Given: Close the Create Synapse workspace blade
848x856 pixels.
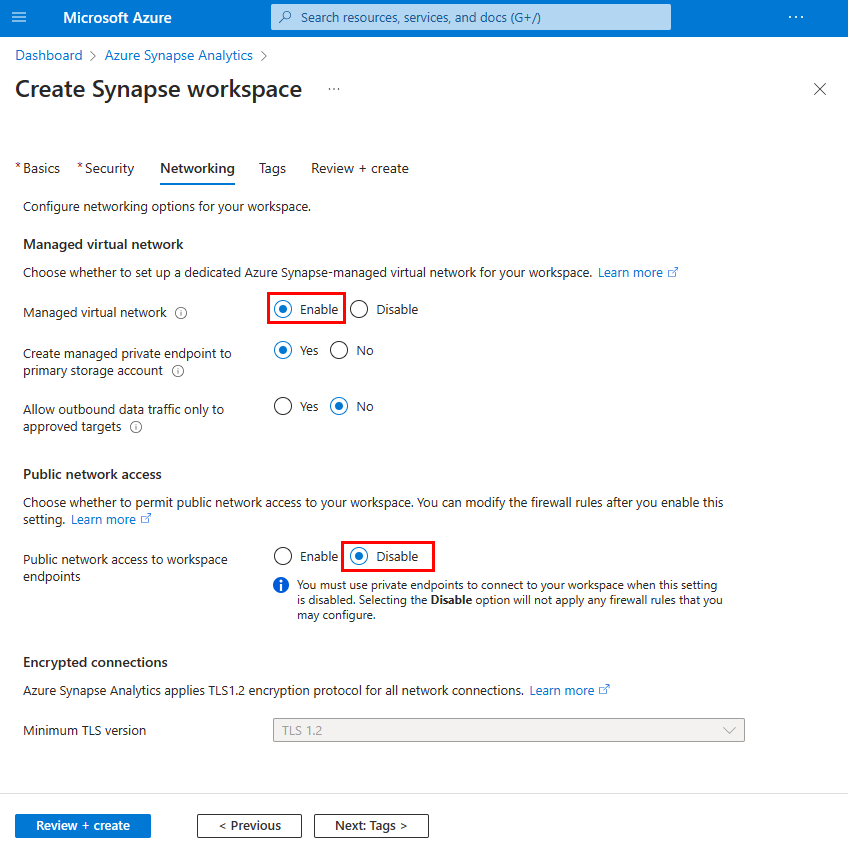Looking at the screenshot, I should point(819,89).
